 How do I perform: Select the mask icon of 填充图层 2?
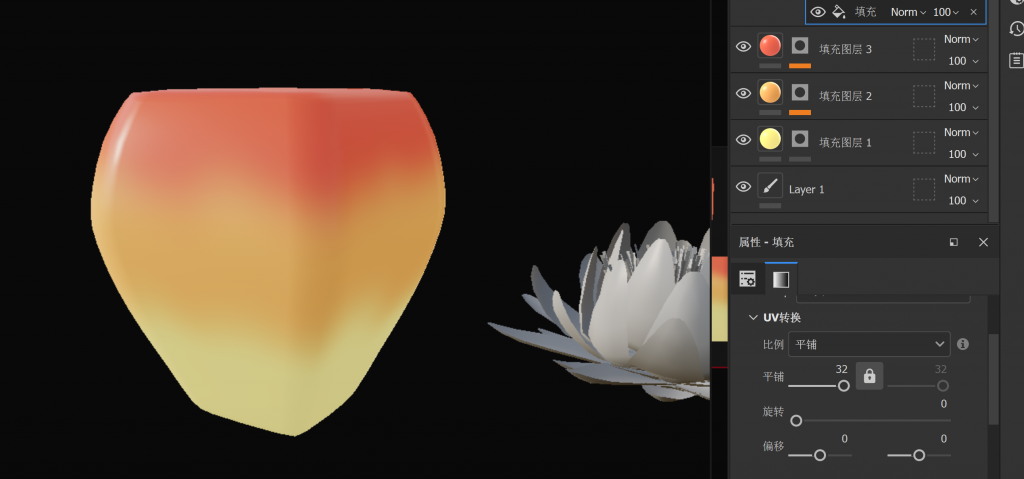[800, 92]
